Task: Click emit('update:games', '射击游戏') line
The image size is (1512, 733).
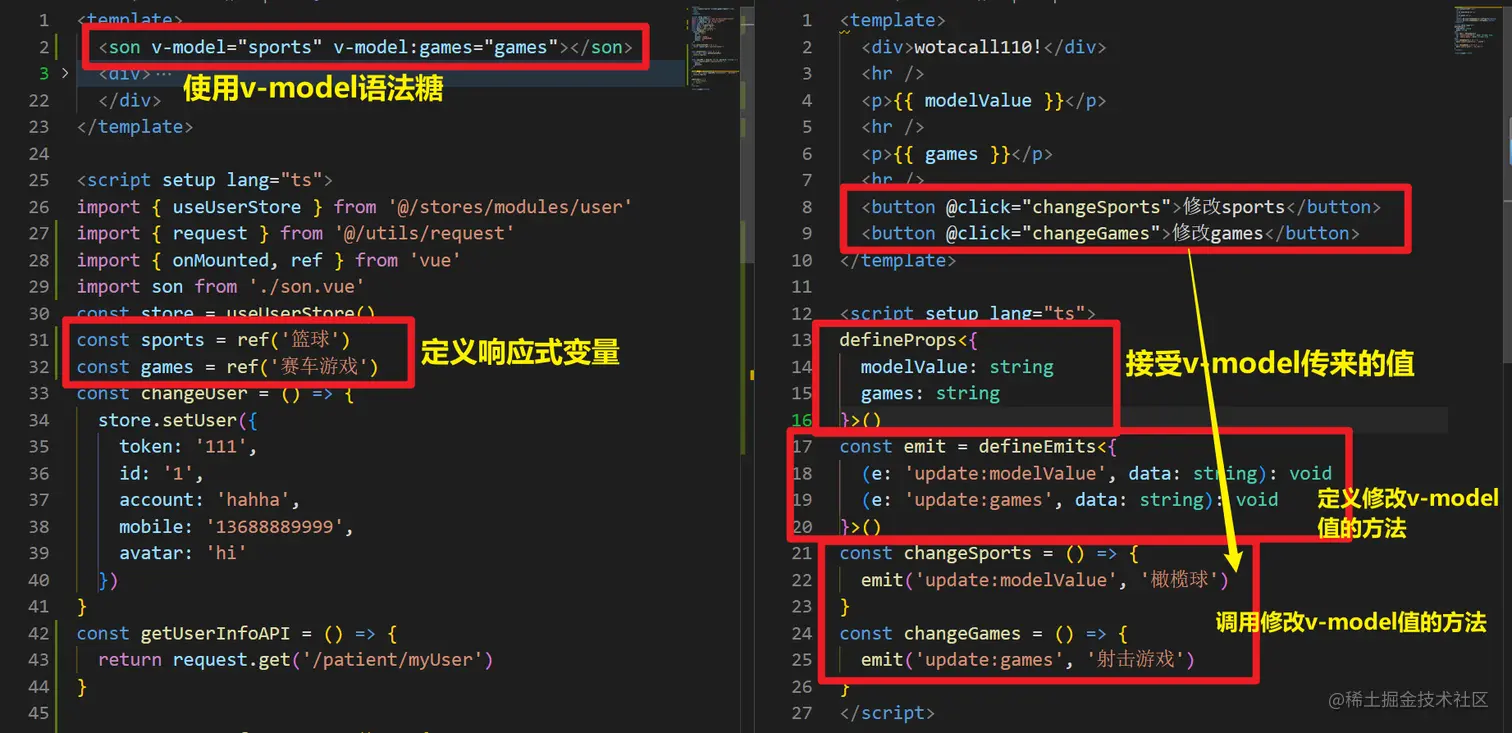Action: coord(1028,660)
